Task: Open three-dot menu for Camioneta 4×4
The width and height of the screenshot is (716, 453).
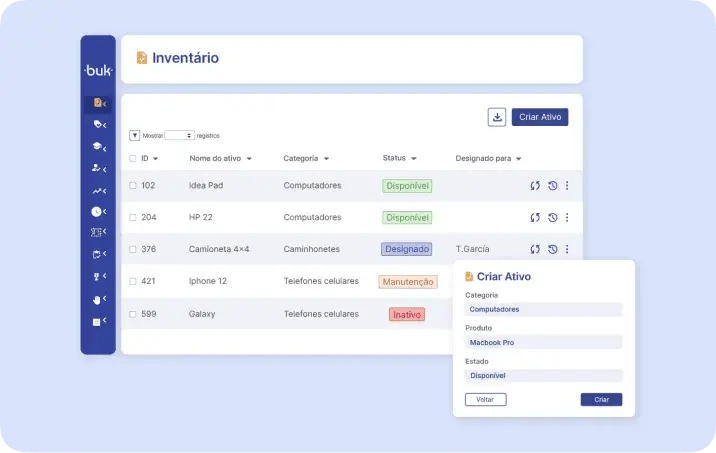Action: pyautogui.click(x=567, y=249)
